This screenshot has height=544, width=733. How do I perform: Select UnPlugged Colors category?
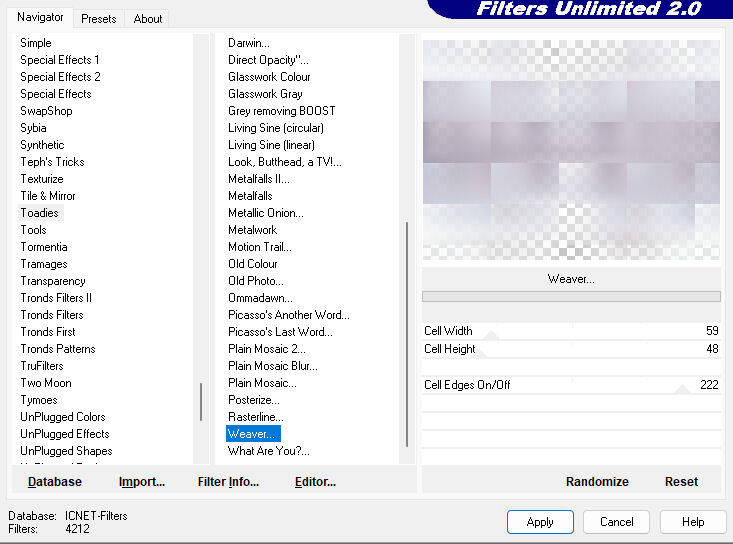[63, 417]
